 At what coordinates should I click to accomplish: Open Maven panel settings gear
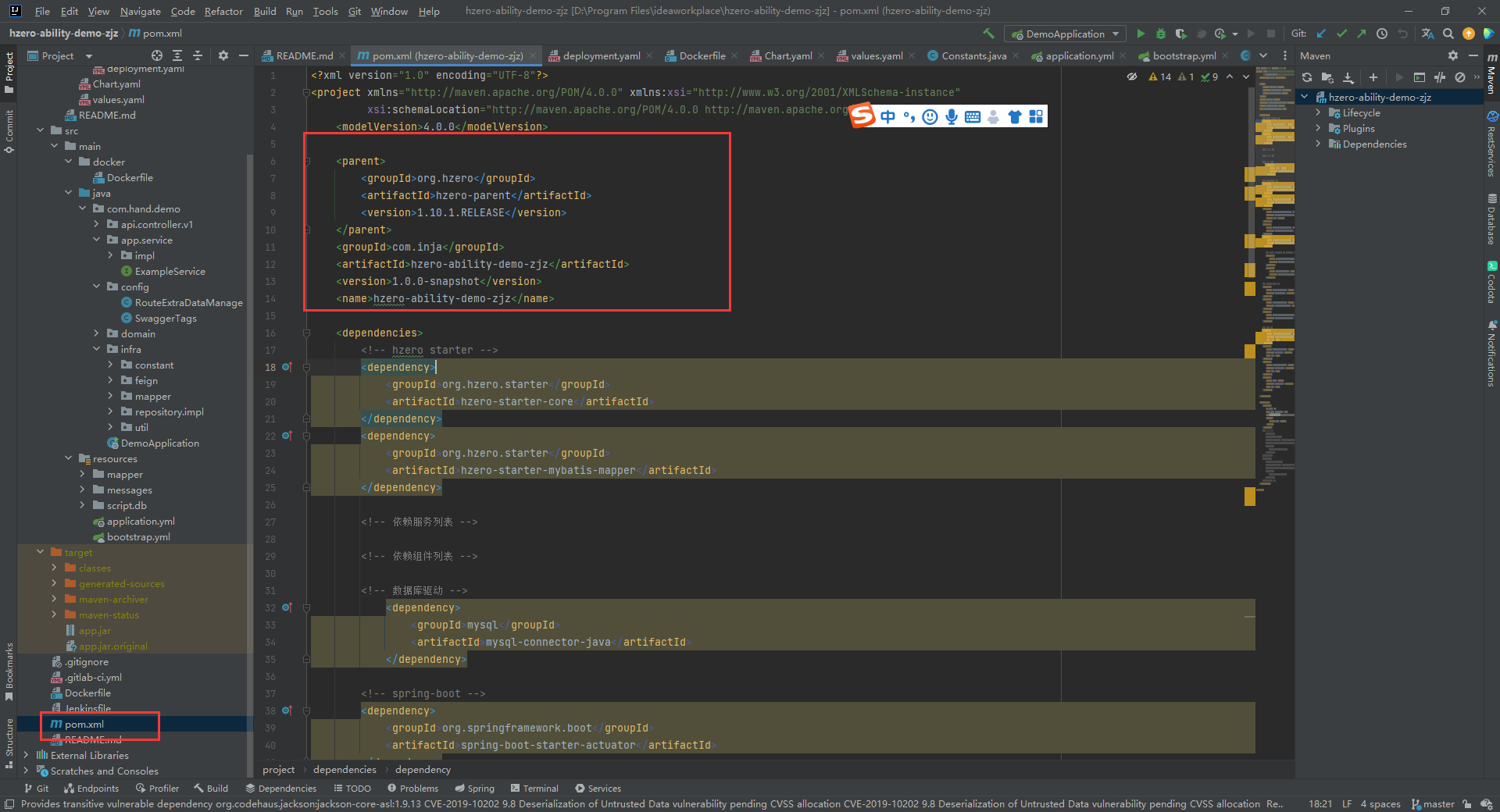(1453, 55)
